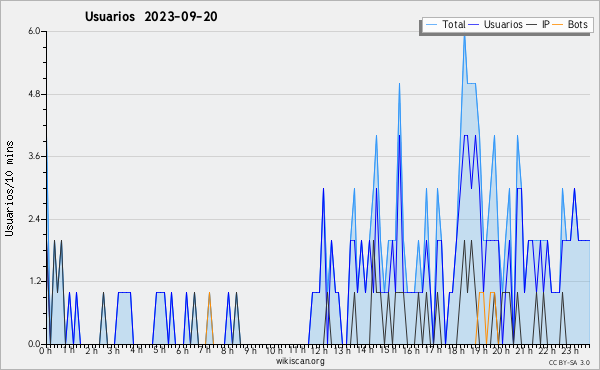Click the 'Total' legend entry

[x=445, y=24]
